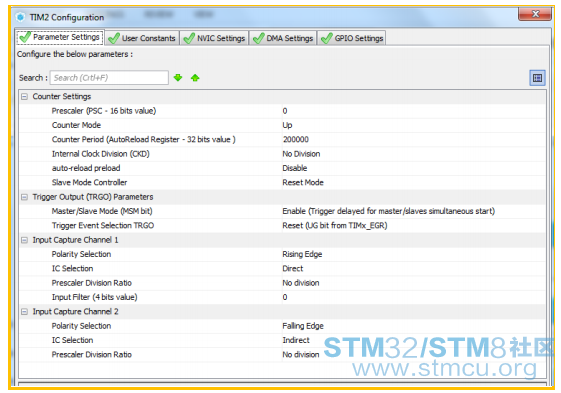Viewport: 561px width, 393px height.
Task: Select the Prescaler Division Ratio label under Channel 1
Action: coord(92,283)
